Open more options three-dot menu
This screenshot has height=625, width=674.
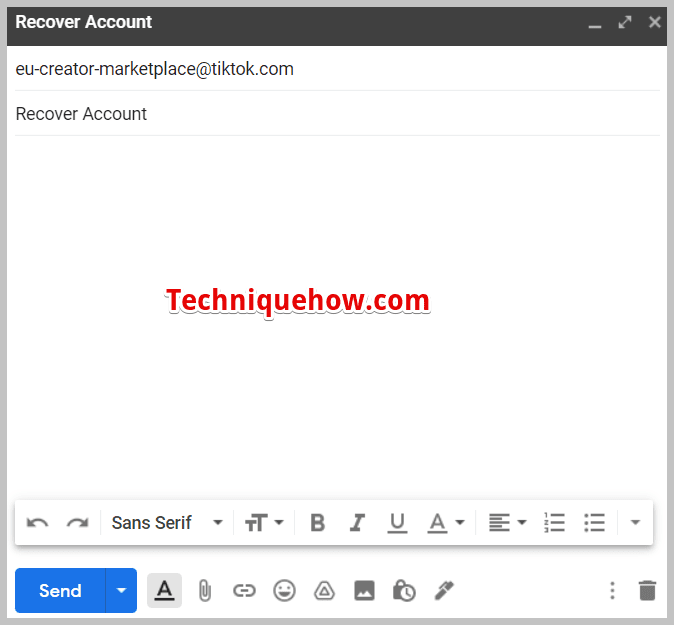pyautogui.click(x=613, y=591)
